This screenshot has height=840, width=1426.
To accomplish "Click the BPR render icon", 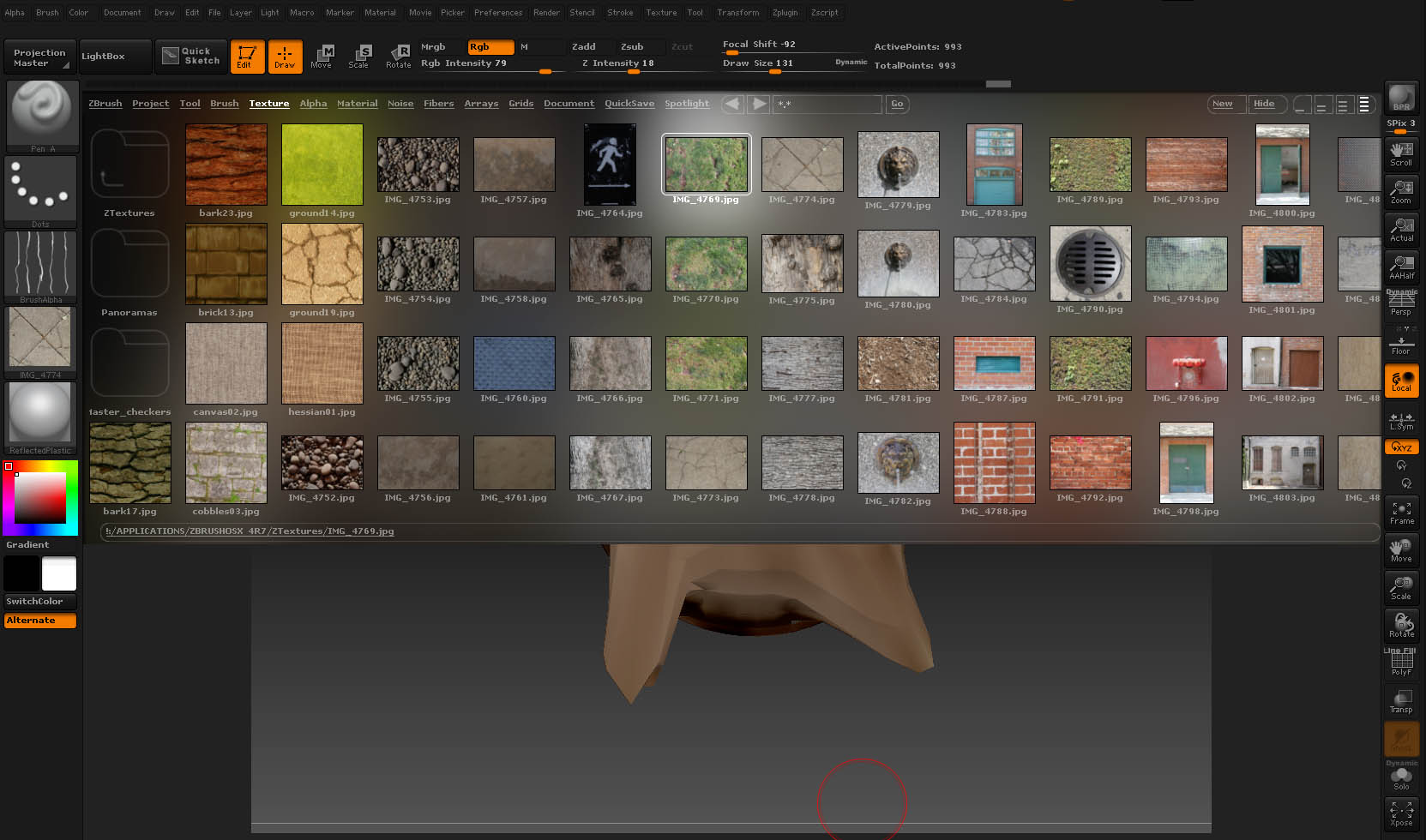I will [1401, 97].
